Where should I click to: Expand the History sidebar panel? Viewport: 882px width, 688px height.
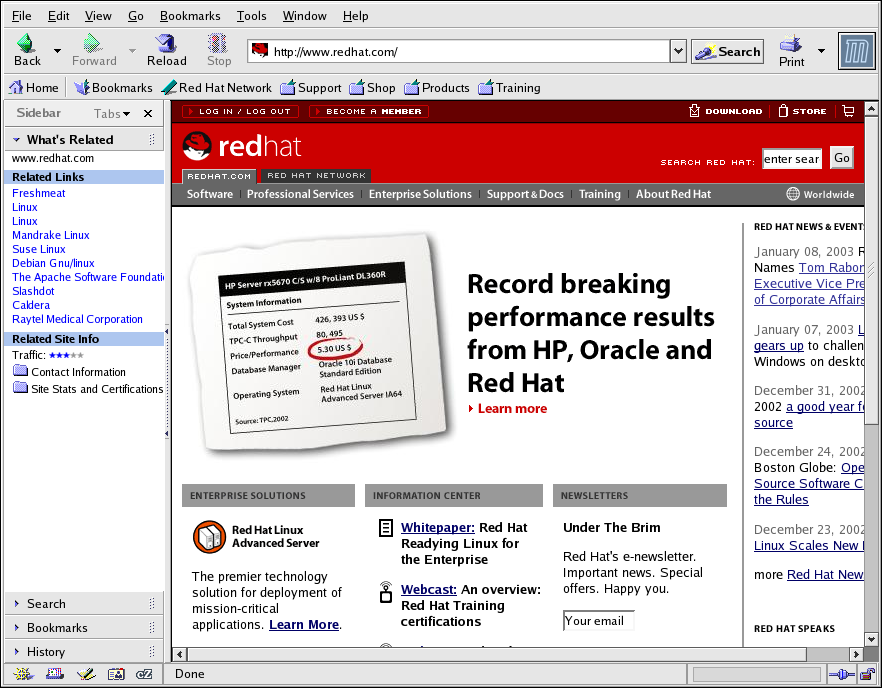pyautogui.click(x=45, y=652)
